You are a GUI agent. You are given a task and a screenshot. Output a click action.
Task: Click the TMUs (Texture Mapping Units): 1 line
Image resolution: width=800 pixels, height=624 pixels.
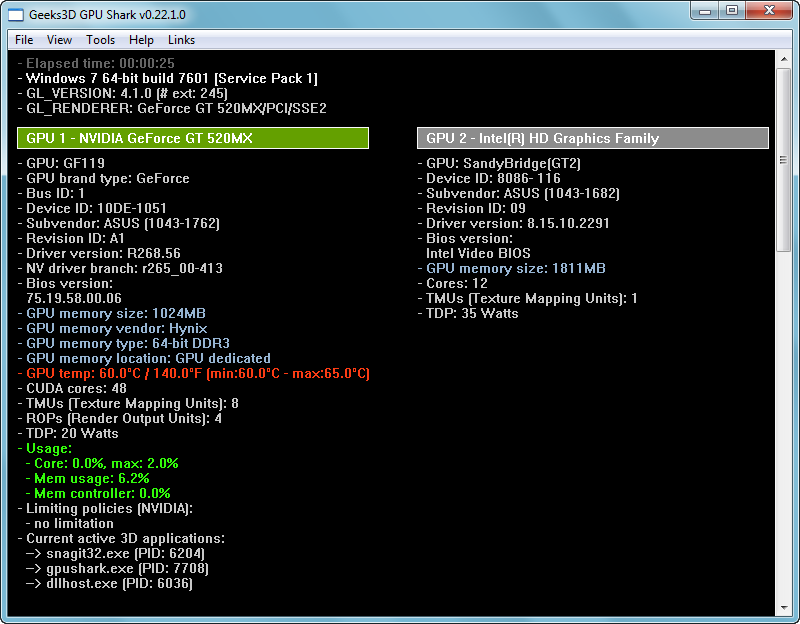tap(528, 298)
